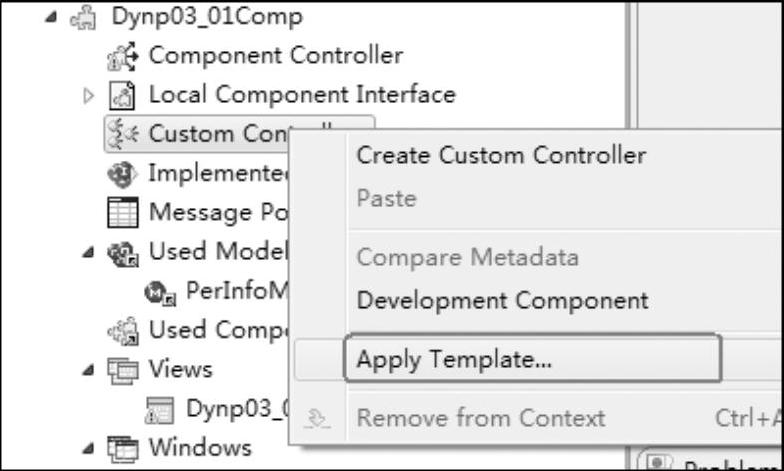Choose Create Custom Controller menu entry
The height and width of the screenshot is (471, 784).
tap(500, 155)
